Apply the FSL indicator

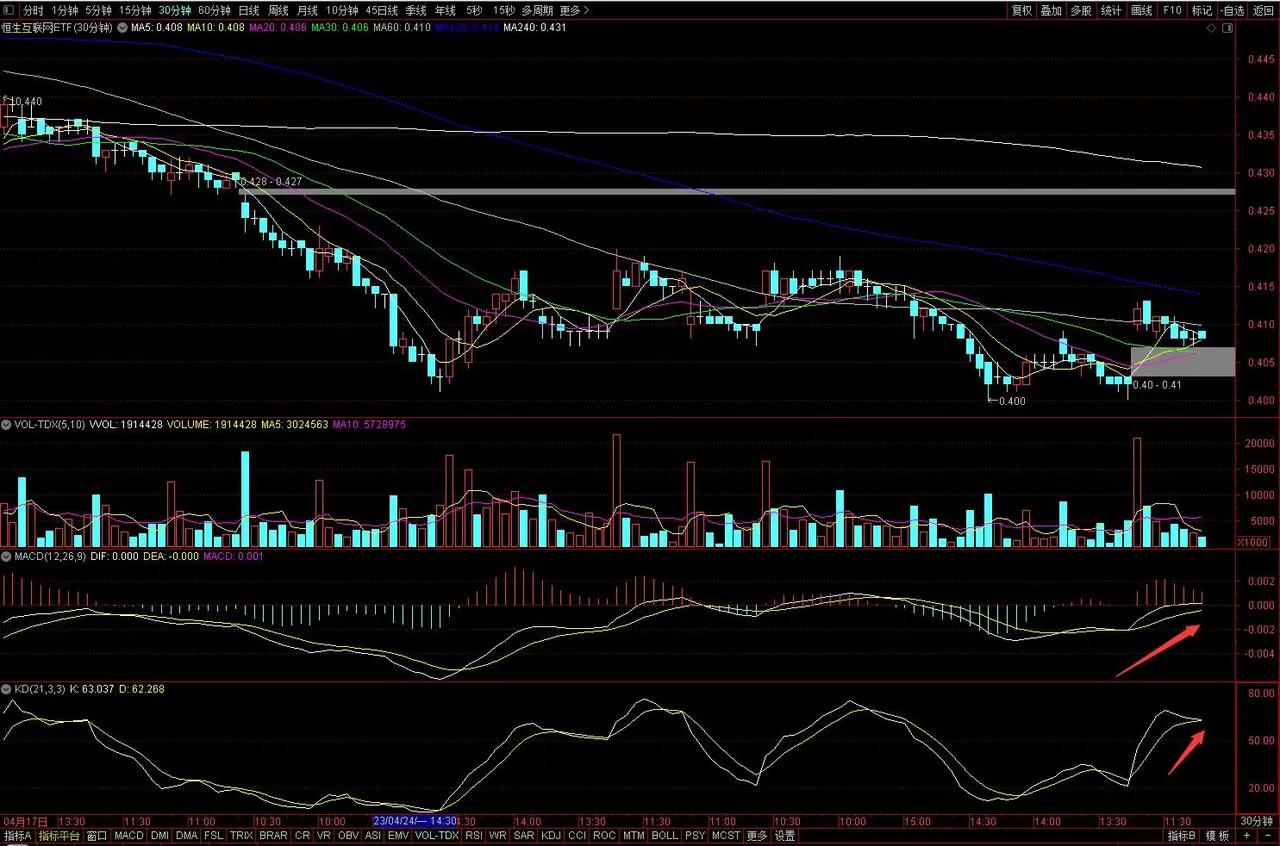click(214, 835)
